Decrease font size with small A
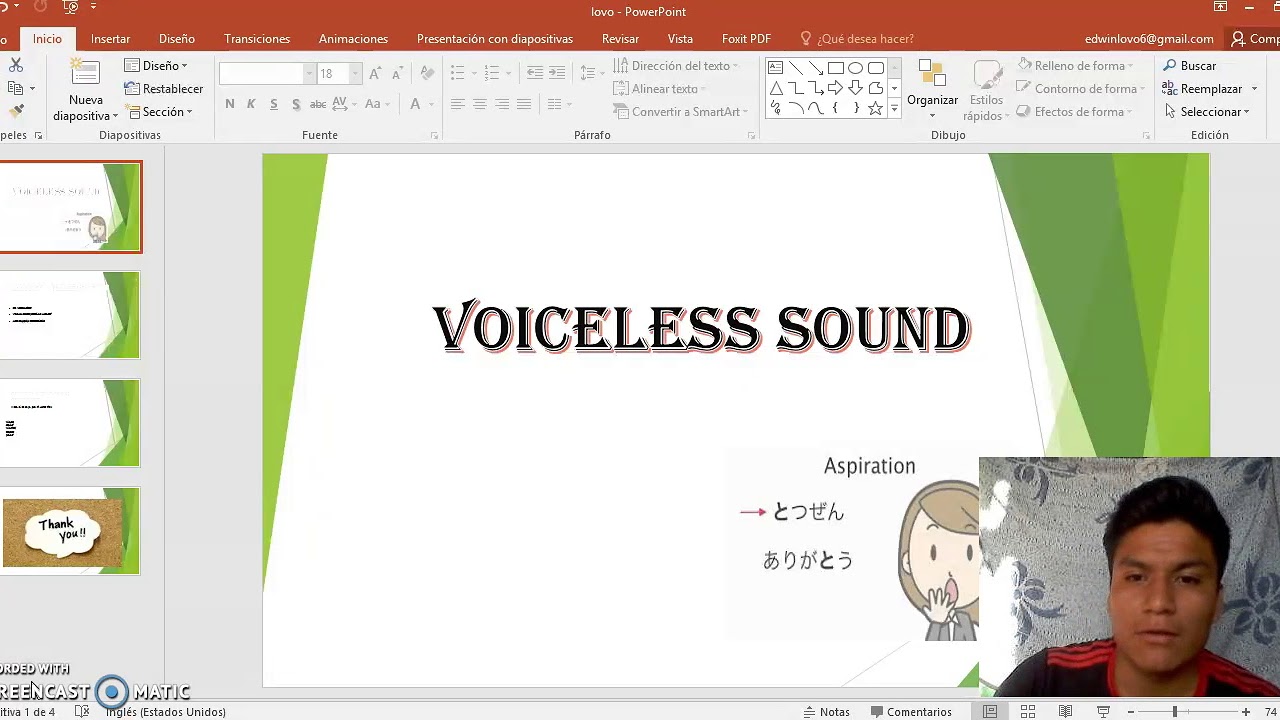This screenshot has height=720, width=1280. click(x=397, y=74)
